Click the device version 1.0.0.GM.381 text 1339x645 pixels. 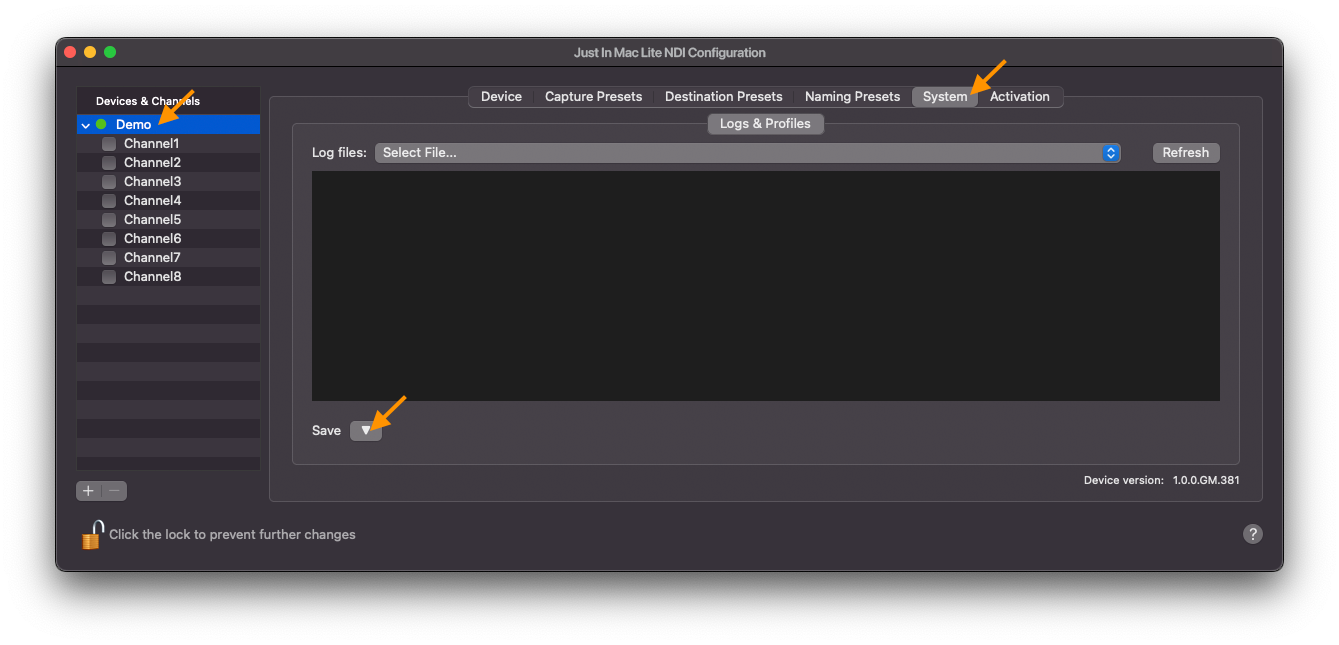coord(1206,481)
